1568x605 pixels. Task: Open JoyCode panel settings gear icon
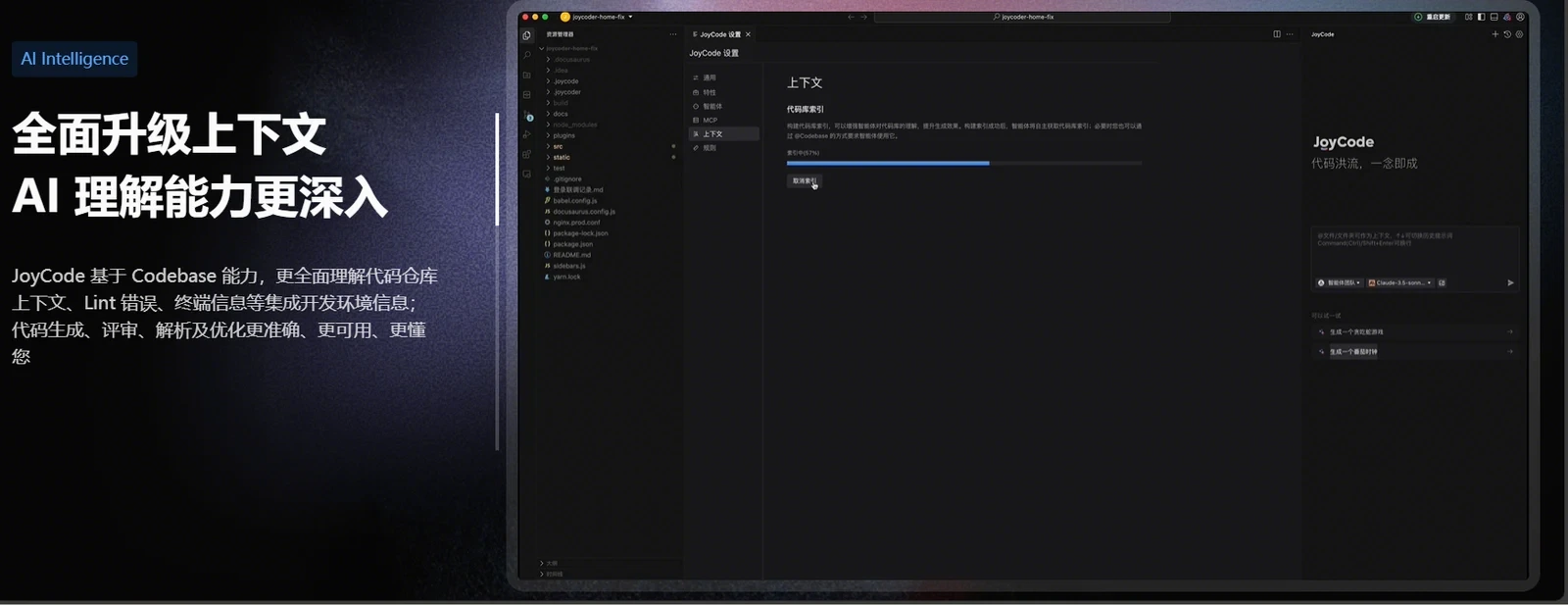click(x=1519, y=34)
